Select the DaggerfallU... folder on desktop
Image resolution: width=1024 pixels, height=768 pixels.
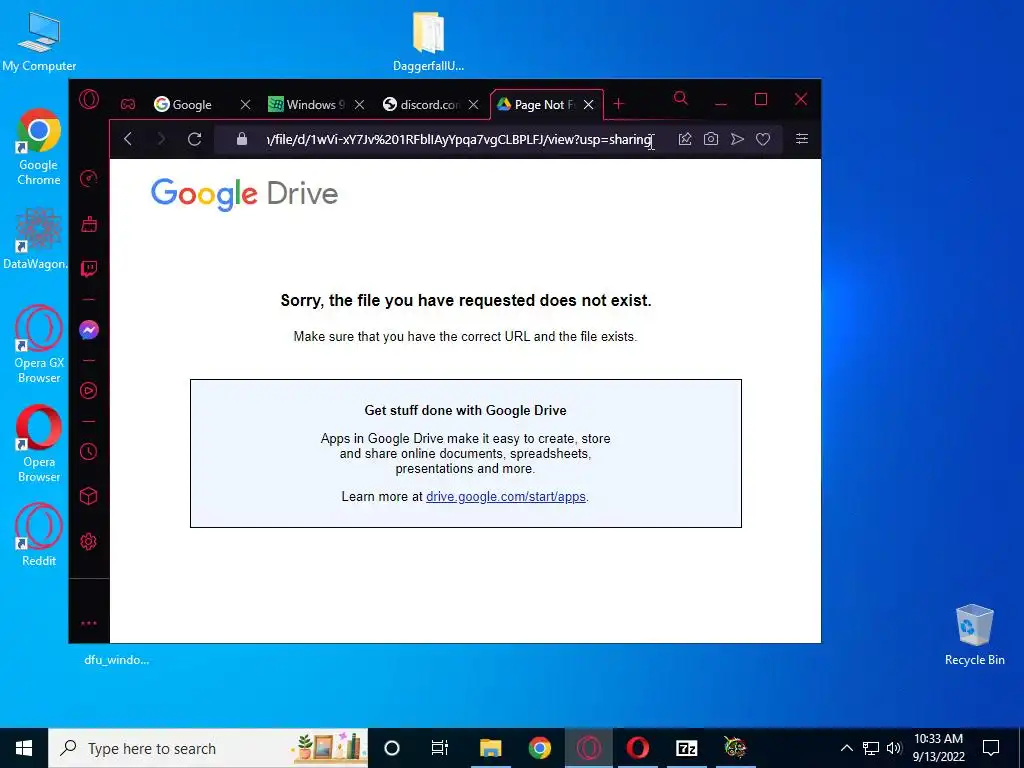(428, 41)
